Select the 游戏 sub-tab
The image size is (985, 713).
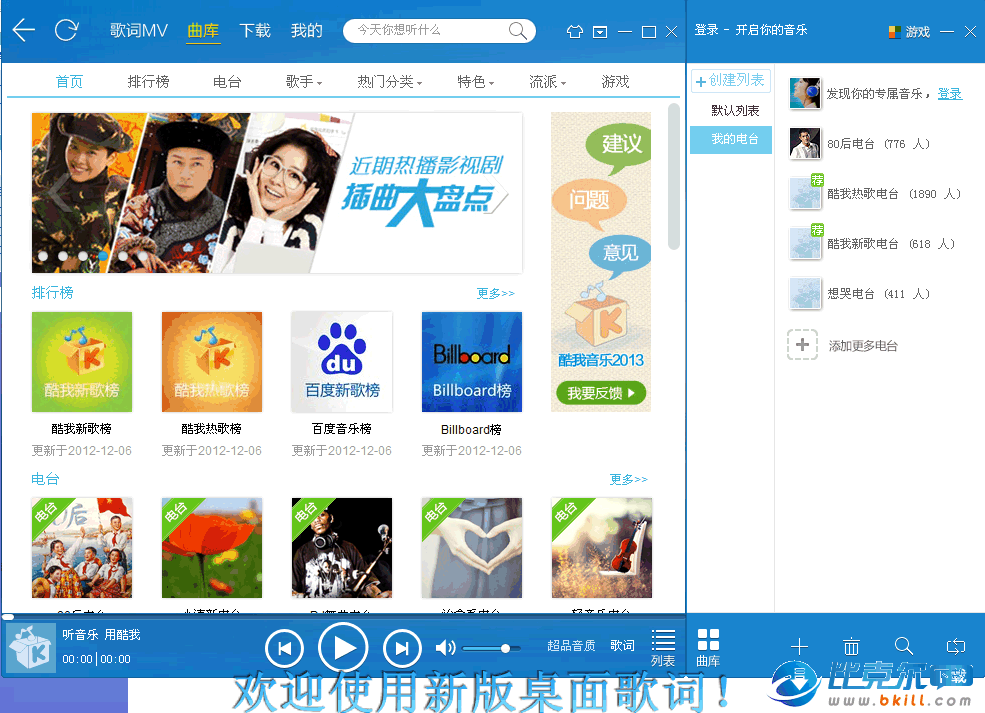(615, 82)
